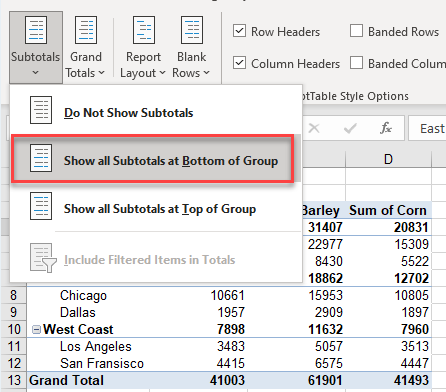Collapse the West Coast group

(36, 330)
